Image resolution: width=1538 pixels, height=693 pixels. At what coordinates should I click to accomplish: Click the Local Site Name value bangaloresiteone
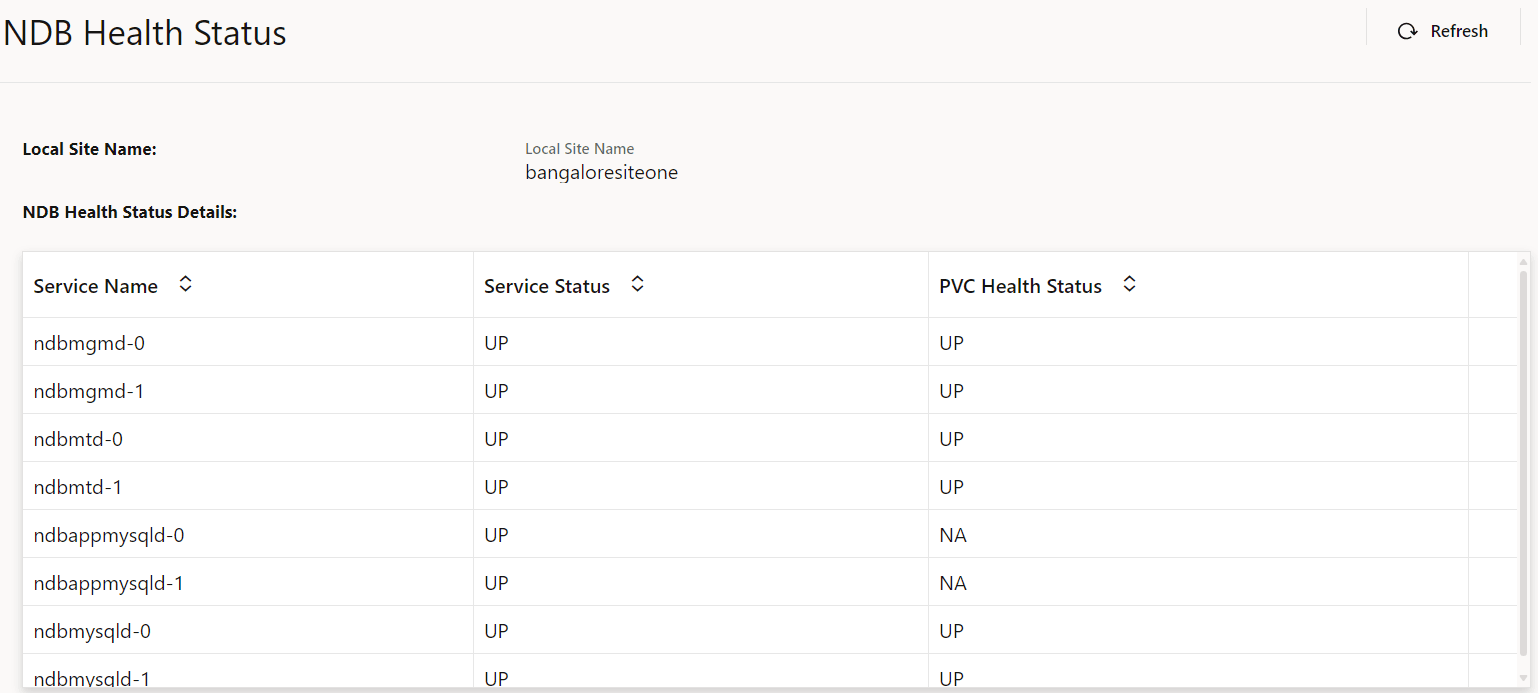(601, 172)
